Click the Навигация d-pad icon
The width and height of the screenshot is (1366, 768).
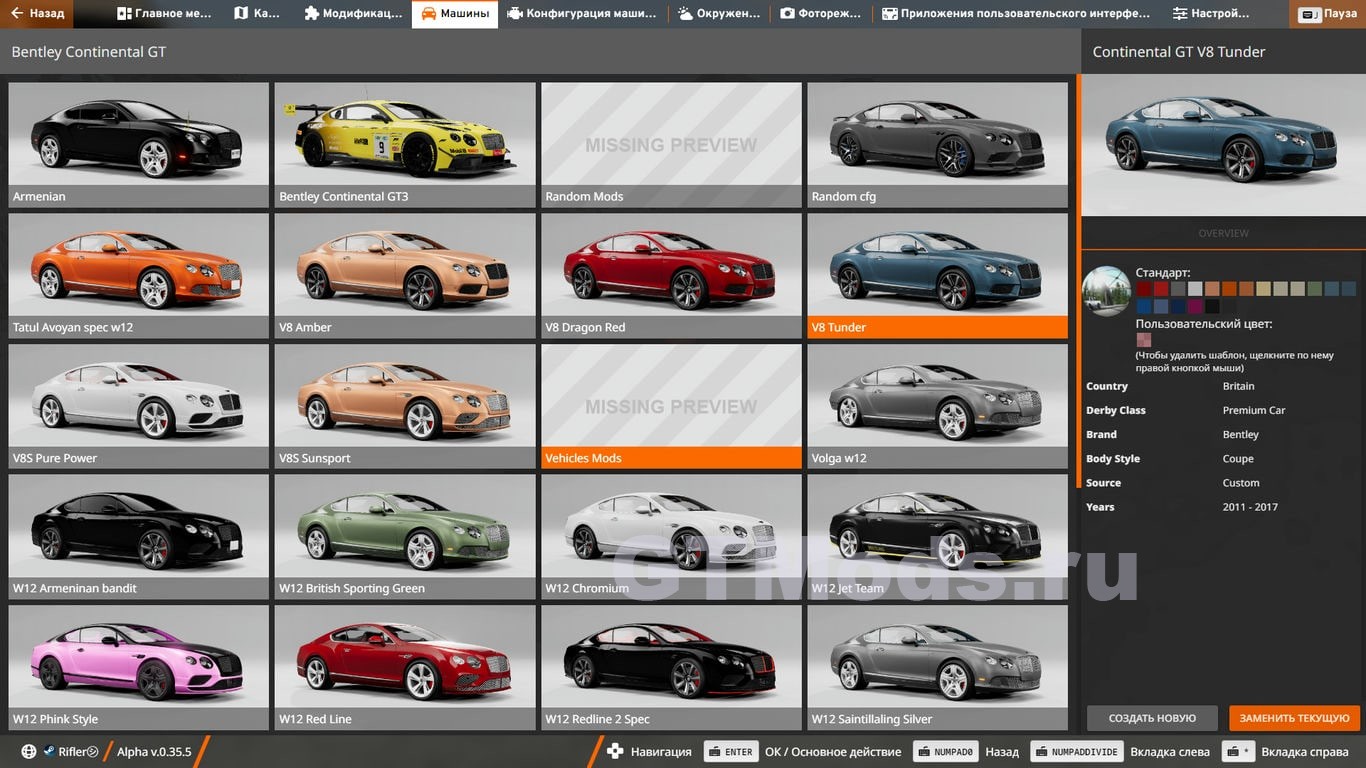(616, 752)
